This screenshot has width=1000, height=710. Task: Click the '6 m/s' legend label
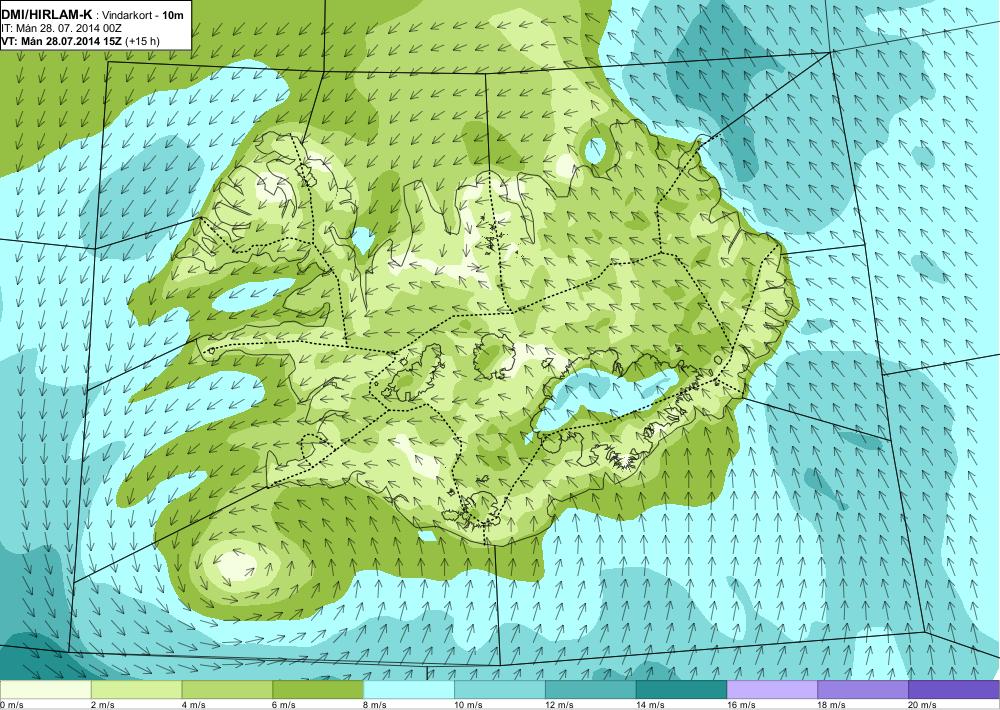pyautogui.click(x=285, y=705)
